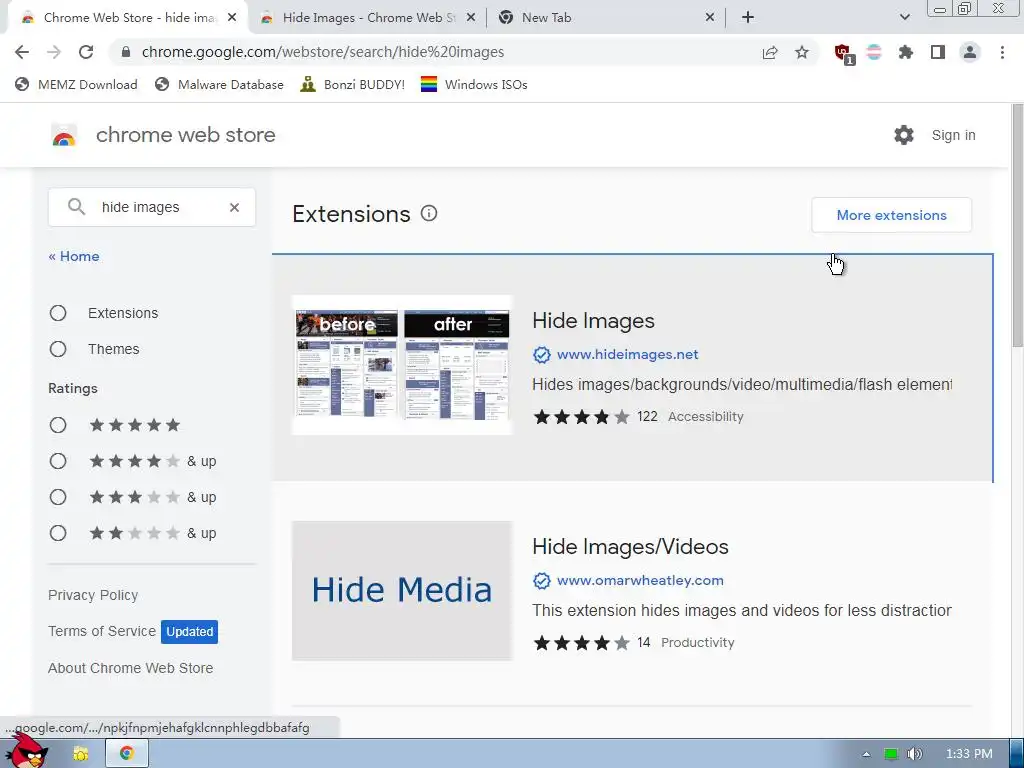Filter by two stars & up
This screenshot has height=768, width=1024.
pyautogui.click(x=58, y=534)
